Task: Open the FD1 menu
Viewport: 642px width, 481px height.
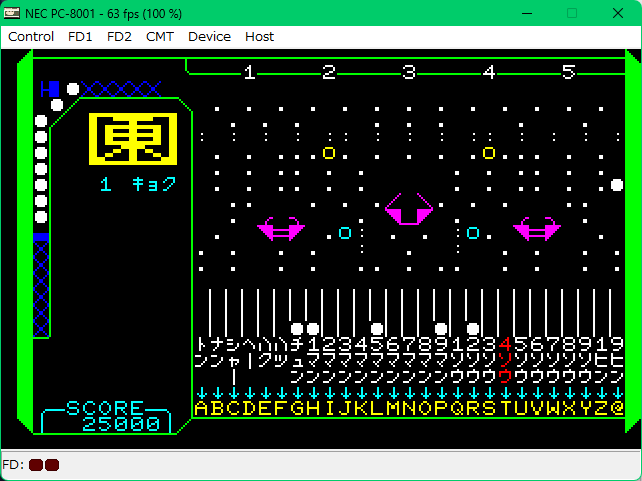Action: click(80, 37)
